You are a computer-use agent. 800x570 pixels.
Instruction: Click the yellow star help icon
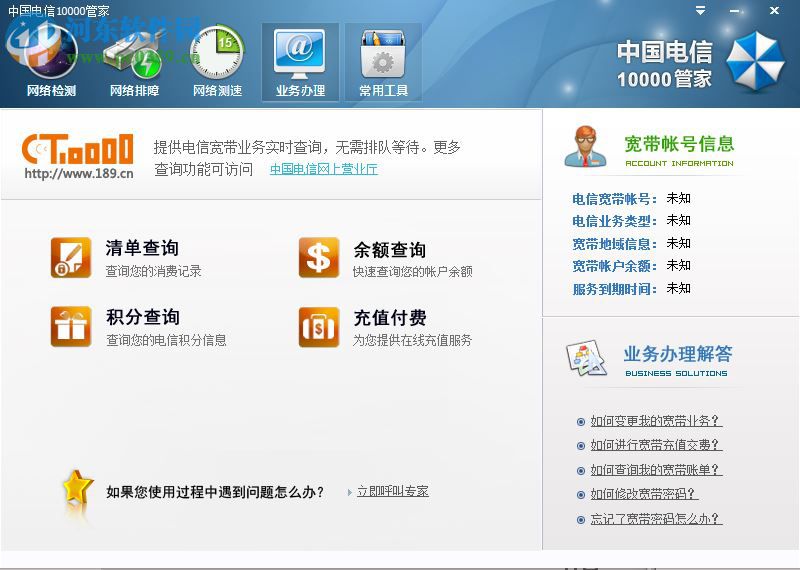point(78,488)
